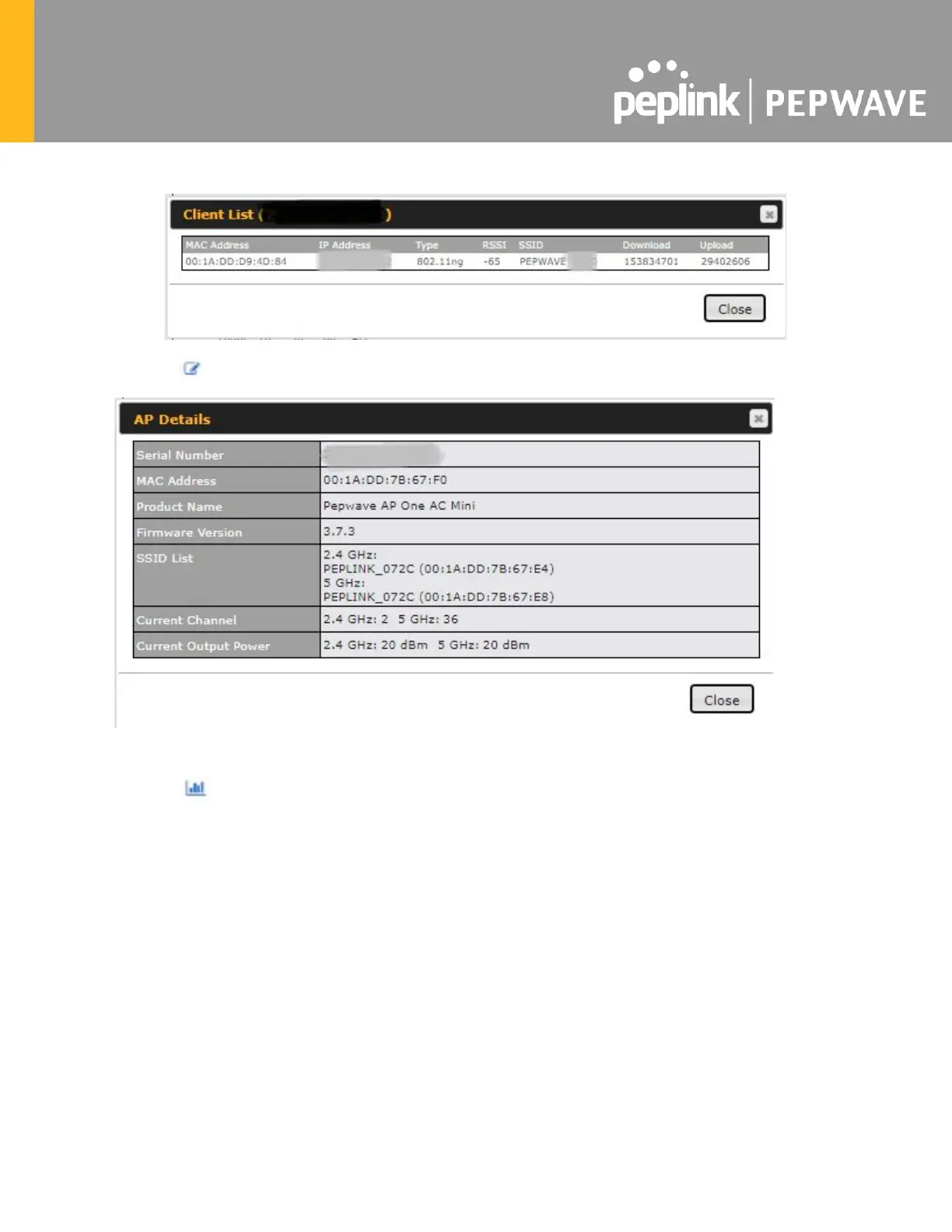Click upload value 29402606

tap(725, 261)
